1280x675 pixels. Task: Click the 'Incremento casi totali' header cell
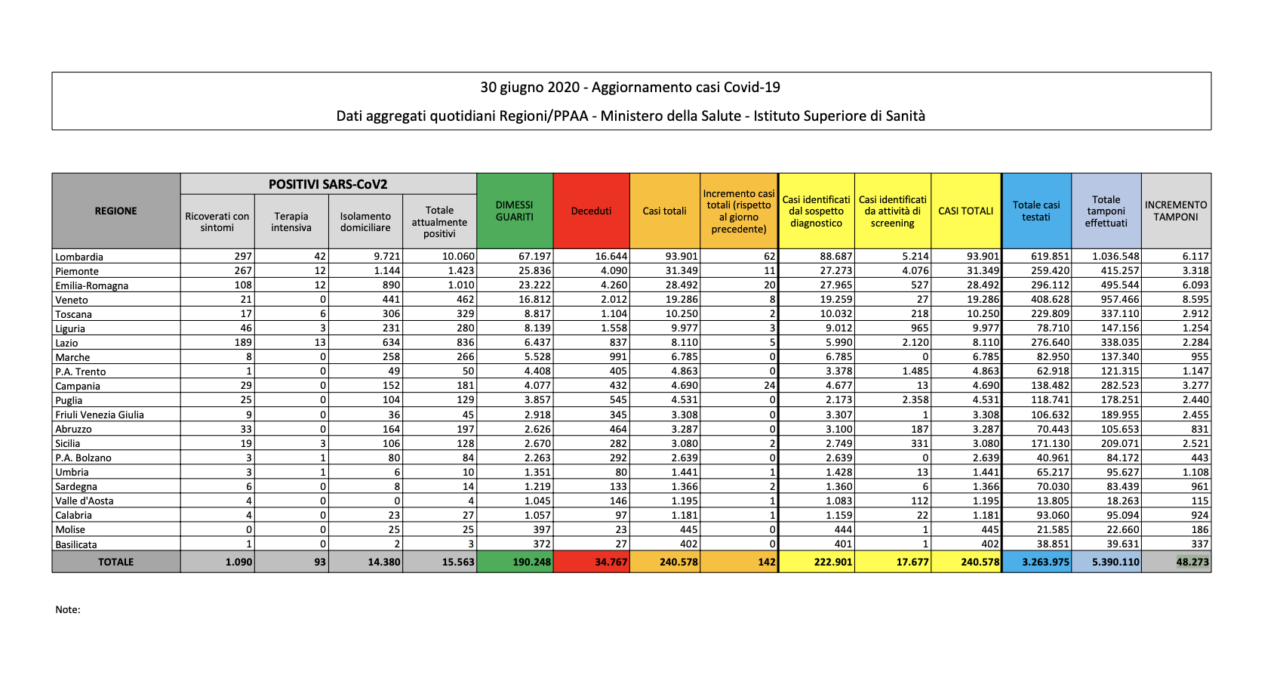[x=739, y=211]
